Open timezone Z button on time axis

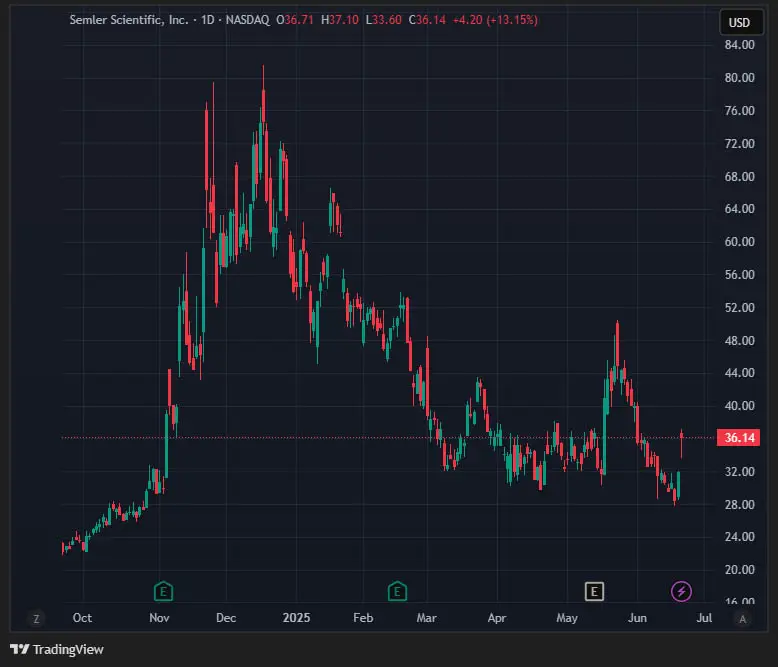(x=36, y=618)
